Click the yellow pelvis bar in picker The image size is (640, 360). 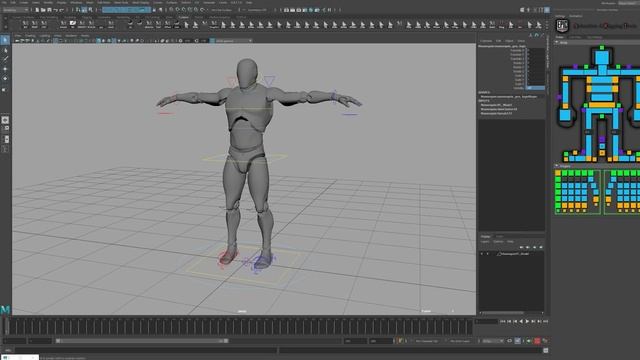(602, 105)
